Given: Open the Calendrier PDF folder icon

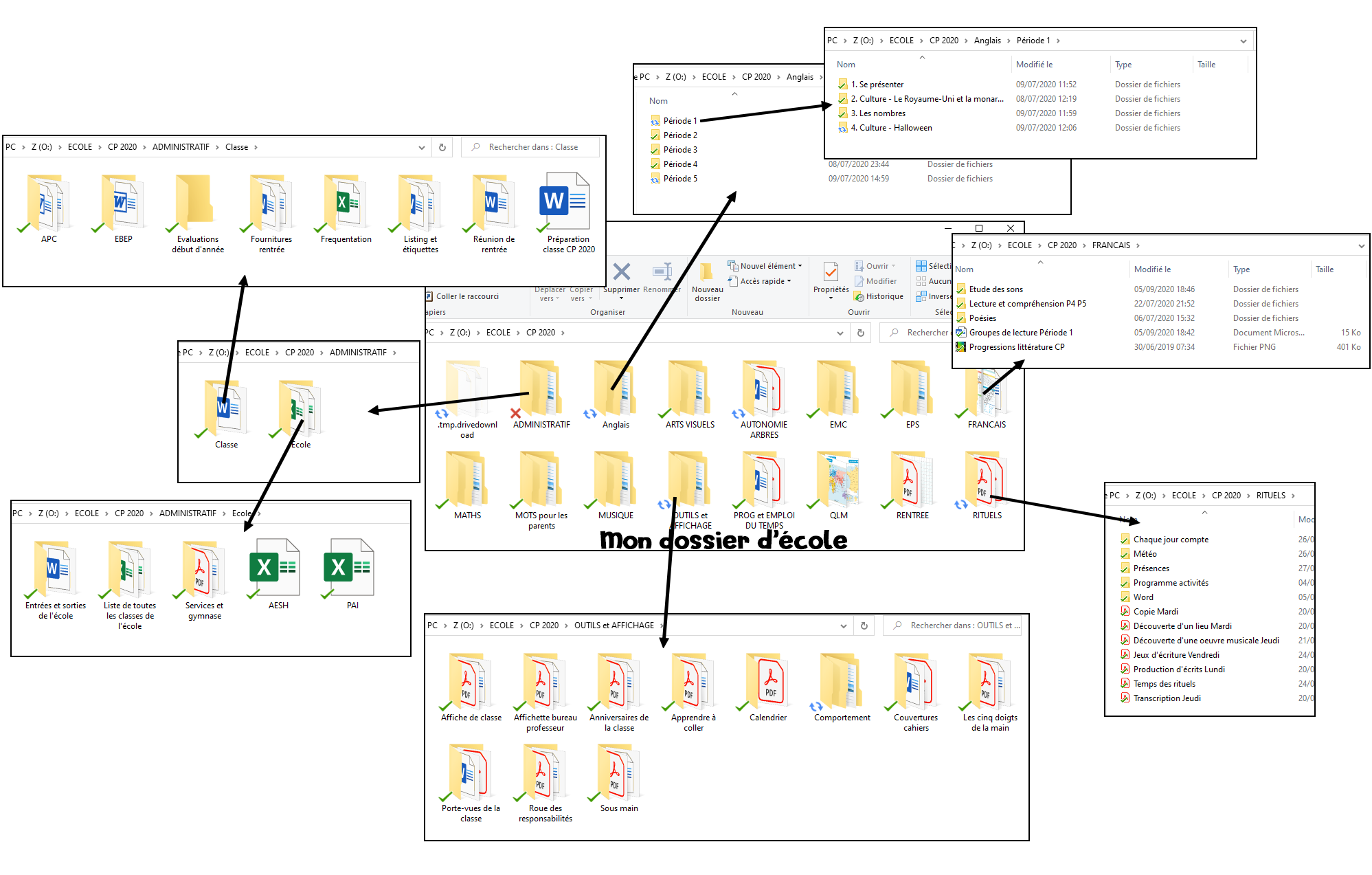Looking at the screenshot, I should pos(767,681).
